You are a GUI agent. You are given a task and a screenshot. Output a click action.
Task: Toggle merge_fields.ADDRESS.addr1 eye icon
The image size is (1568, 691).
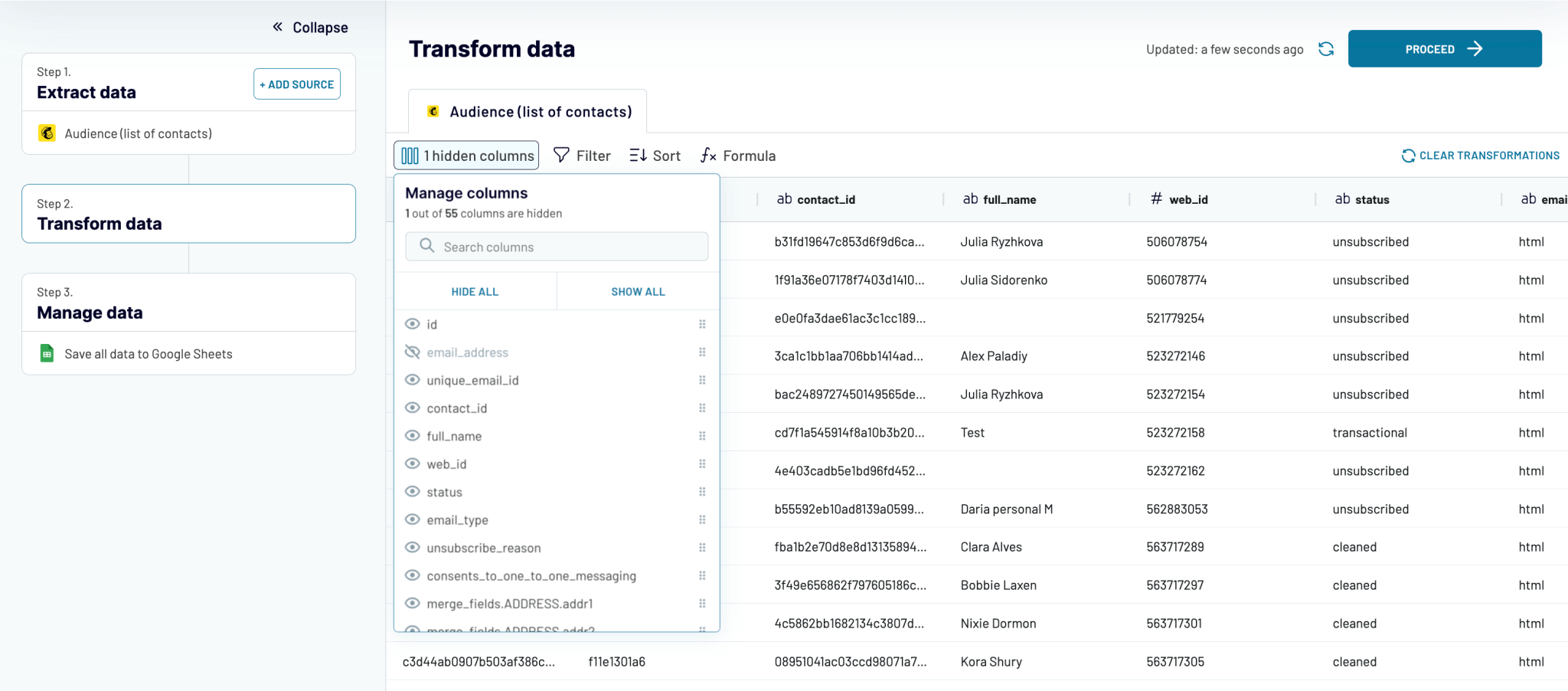pos(412,603)
